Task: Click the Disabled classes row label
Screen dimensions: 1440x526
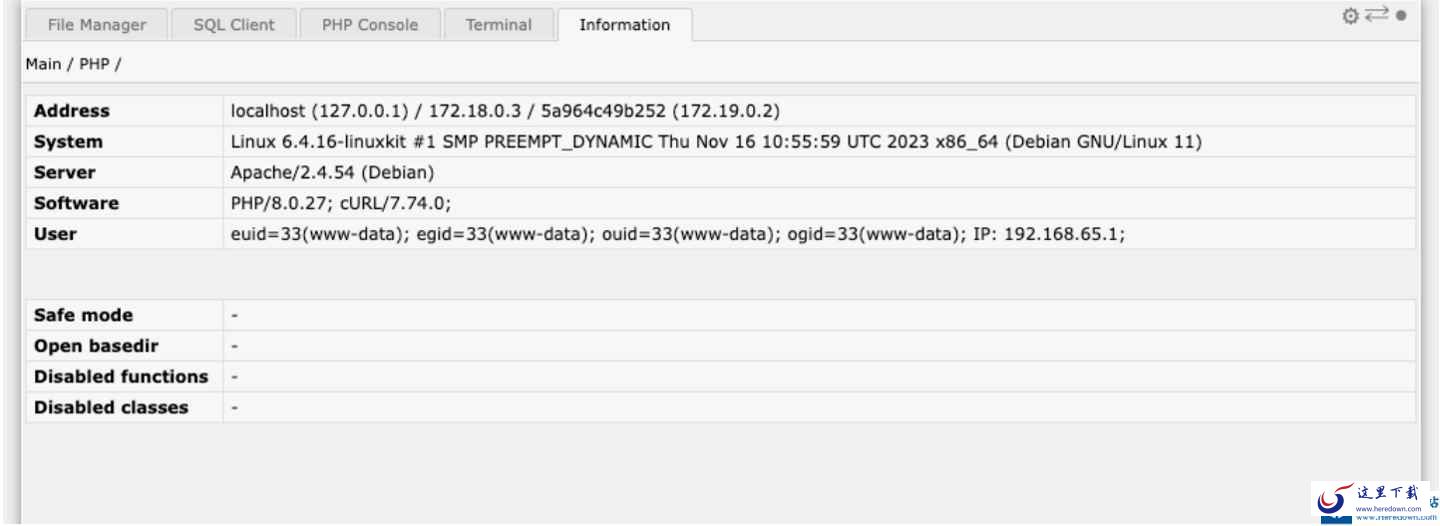Action: (x=111, y=408)
